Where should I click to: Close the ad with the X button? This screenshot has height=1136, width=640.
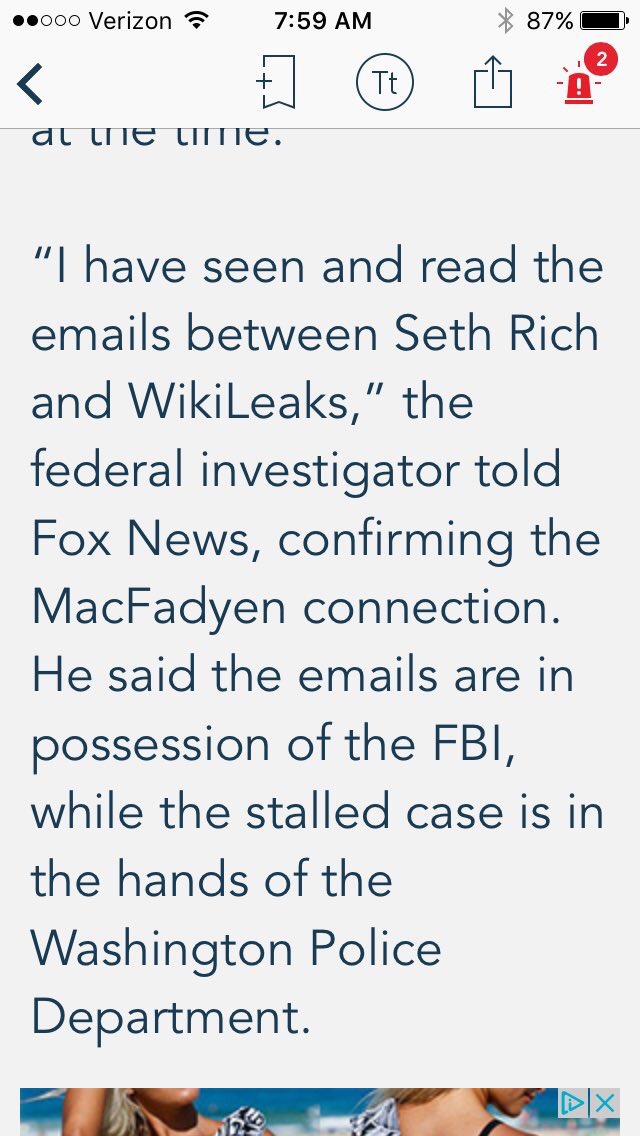(605, 1103)
